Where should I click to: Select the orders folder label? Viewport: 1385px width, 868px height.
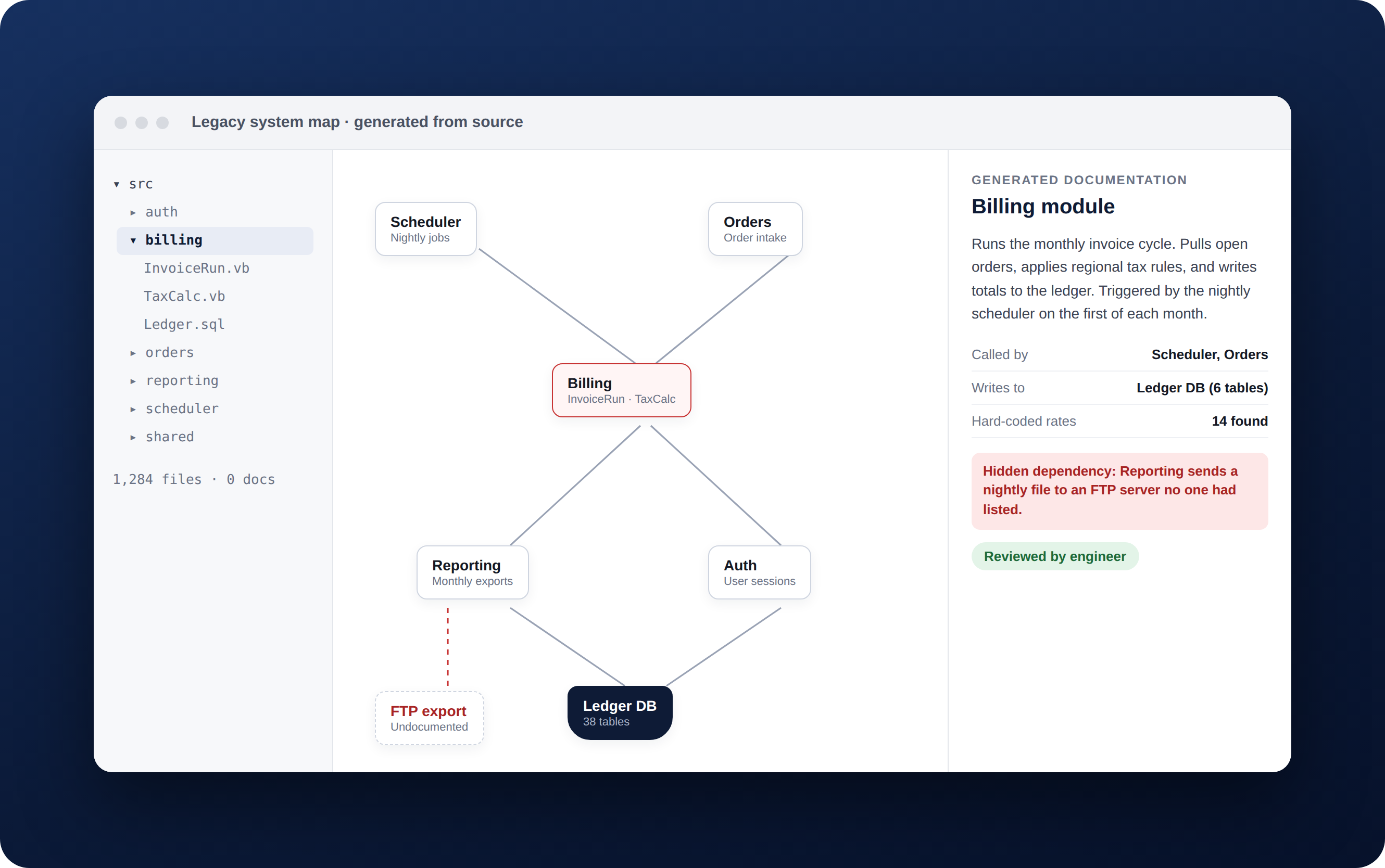pos(169,352)
